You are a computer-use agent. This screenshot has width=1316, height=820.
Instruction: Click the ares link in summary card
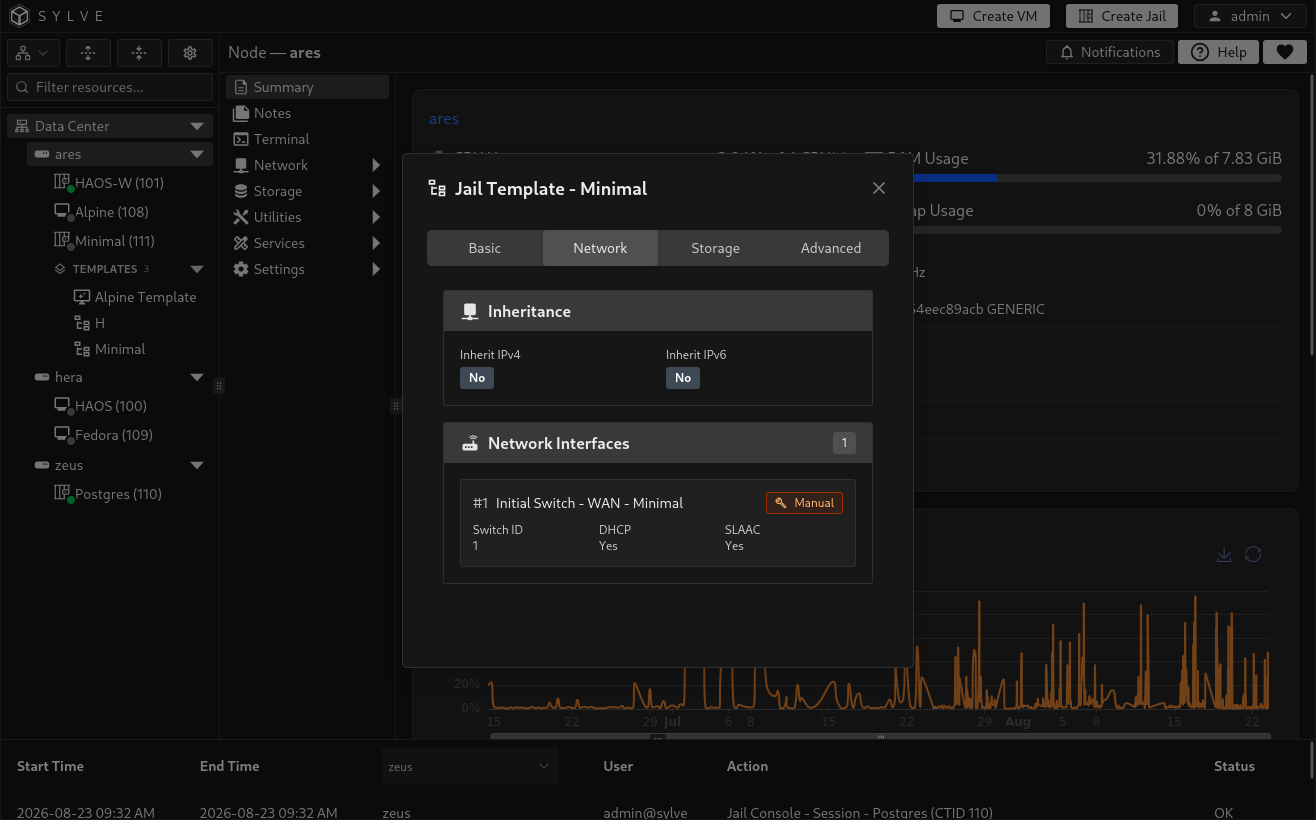coord(444,119)
